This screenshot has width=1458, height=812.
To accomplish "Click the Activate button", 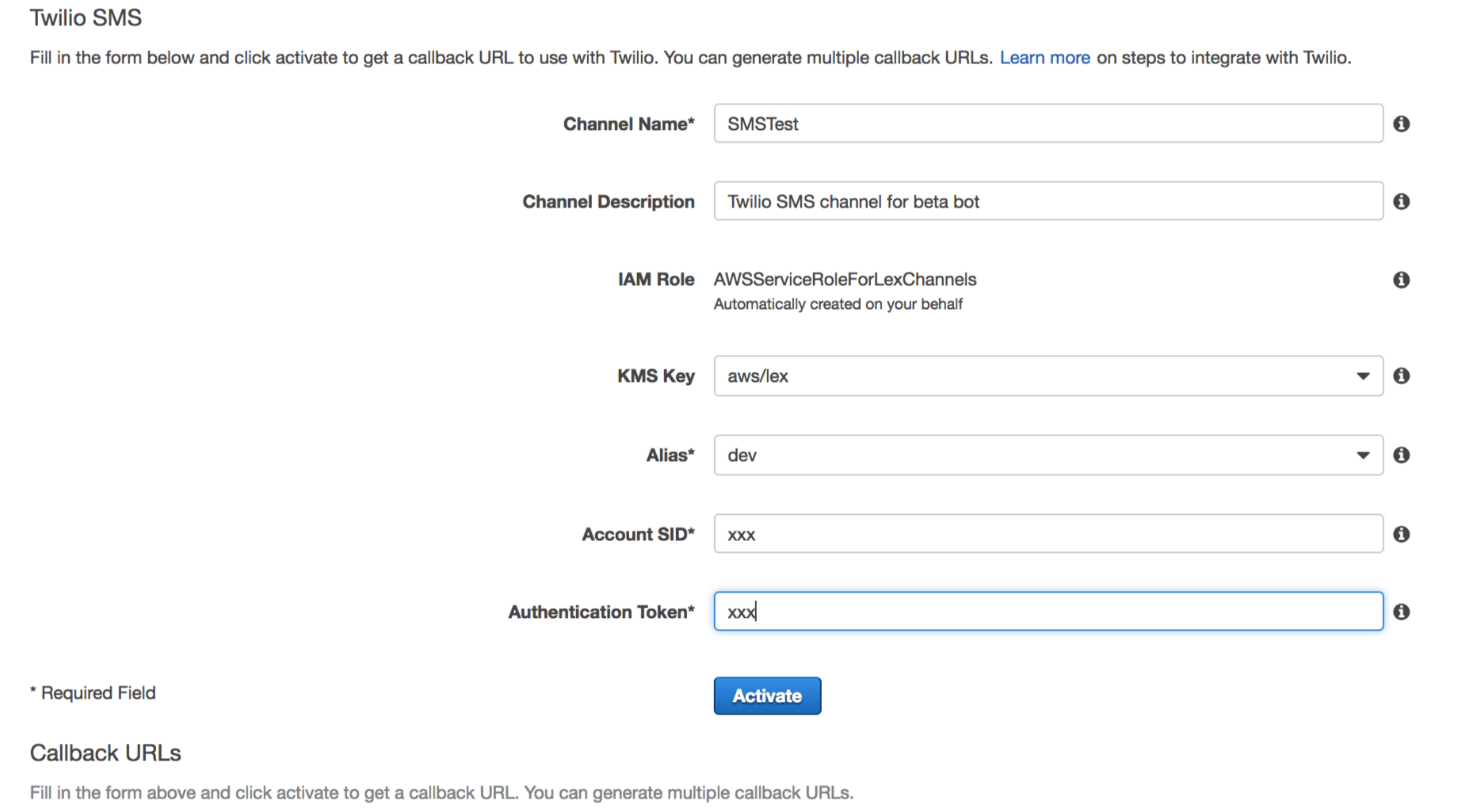I will click(x=767, y=696).
